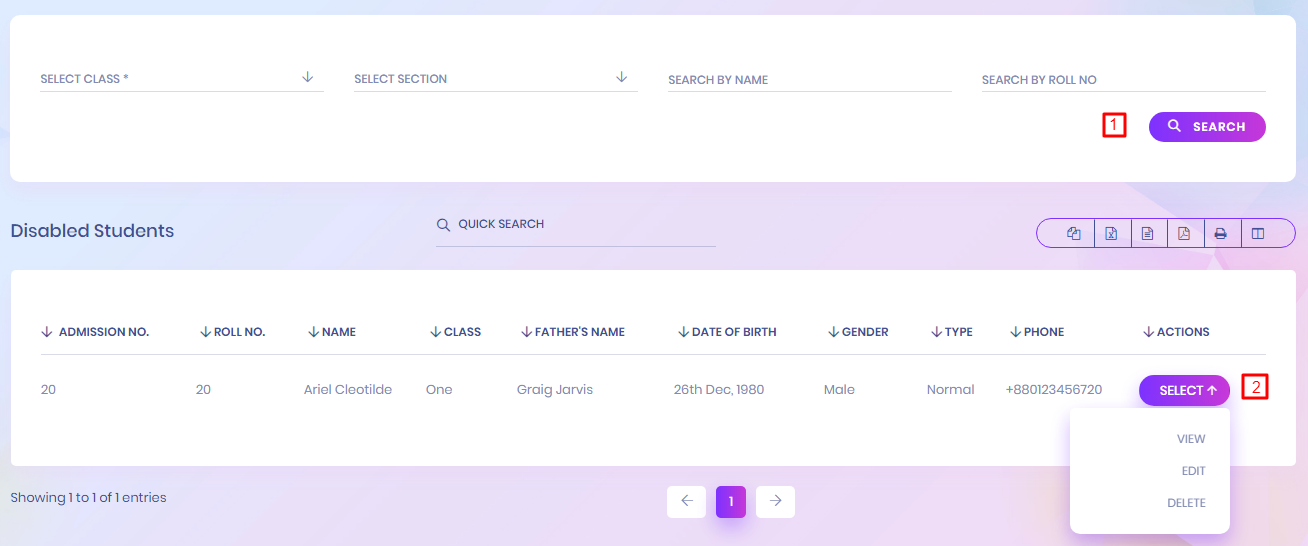Image resolution: width=1308 pixels, height=546 pixels.
Task: Export the table as PDF
Action: 1184,234
